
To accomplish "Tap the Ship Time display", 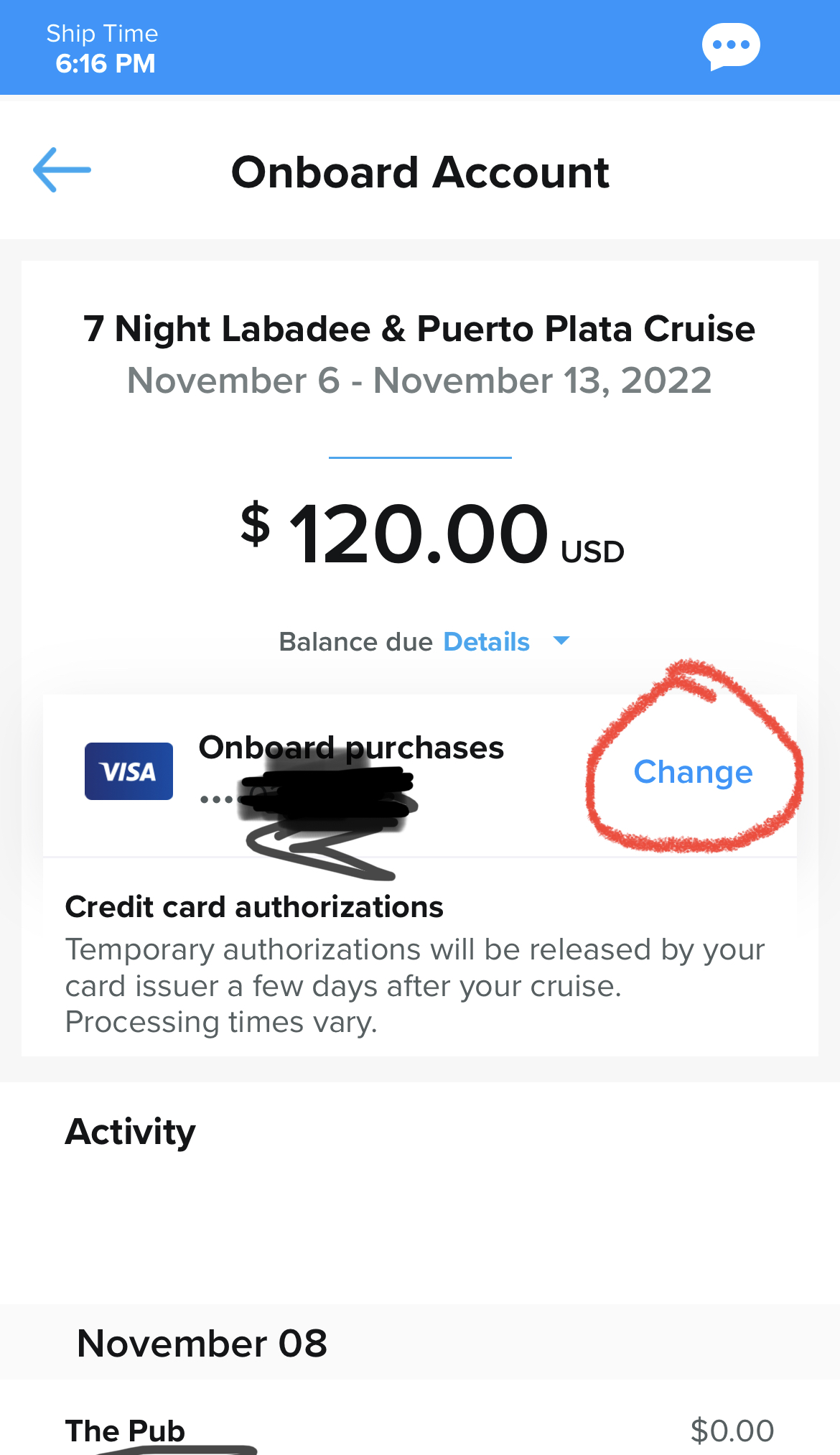I will click(x=103, y=47).
